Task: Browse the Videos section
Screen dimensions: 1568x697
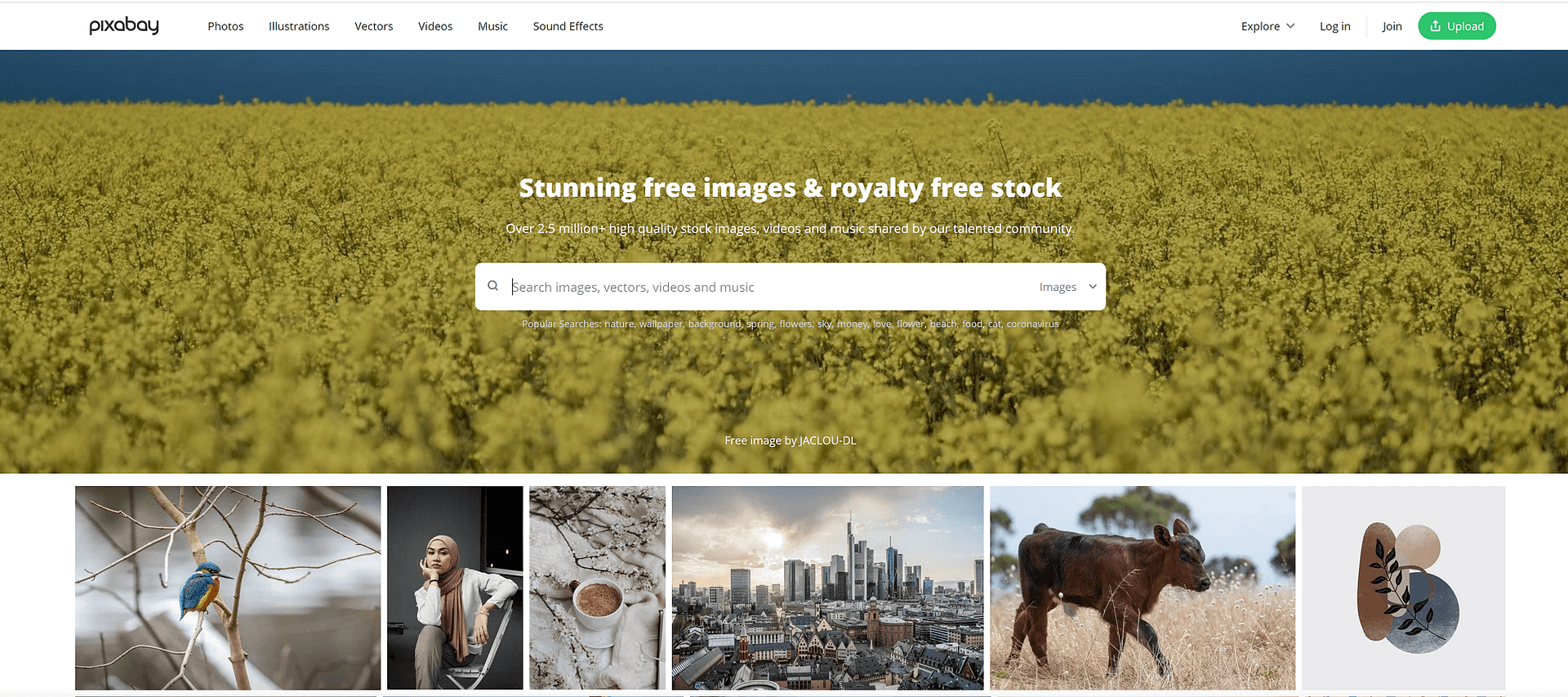Action: click(435, 26)
